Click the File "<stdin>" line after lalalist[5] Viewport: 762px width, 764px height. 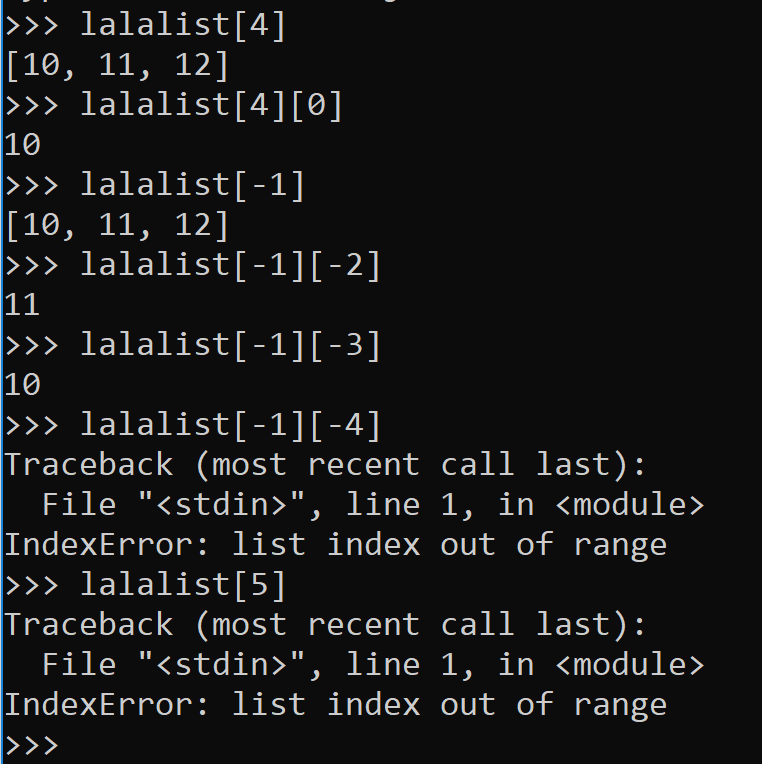point(372,665)
